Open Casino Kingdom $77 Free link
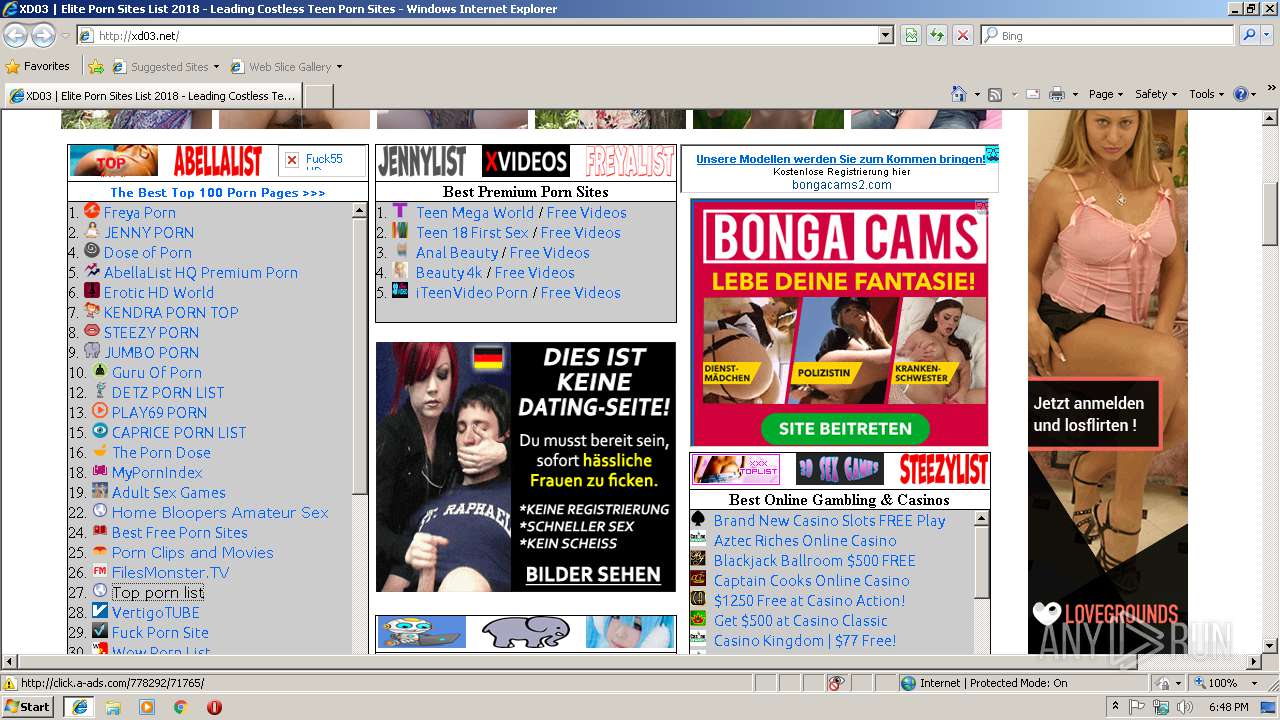The height and width of the screenshot is (720, 1280). pyautogui.click(x=804, y=640)
